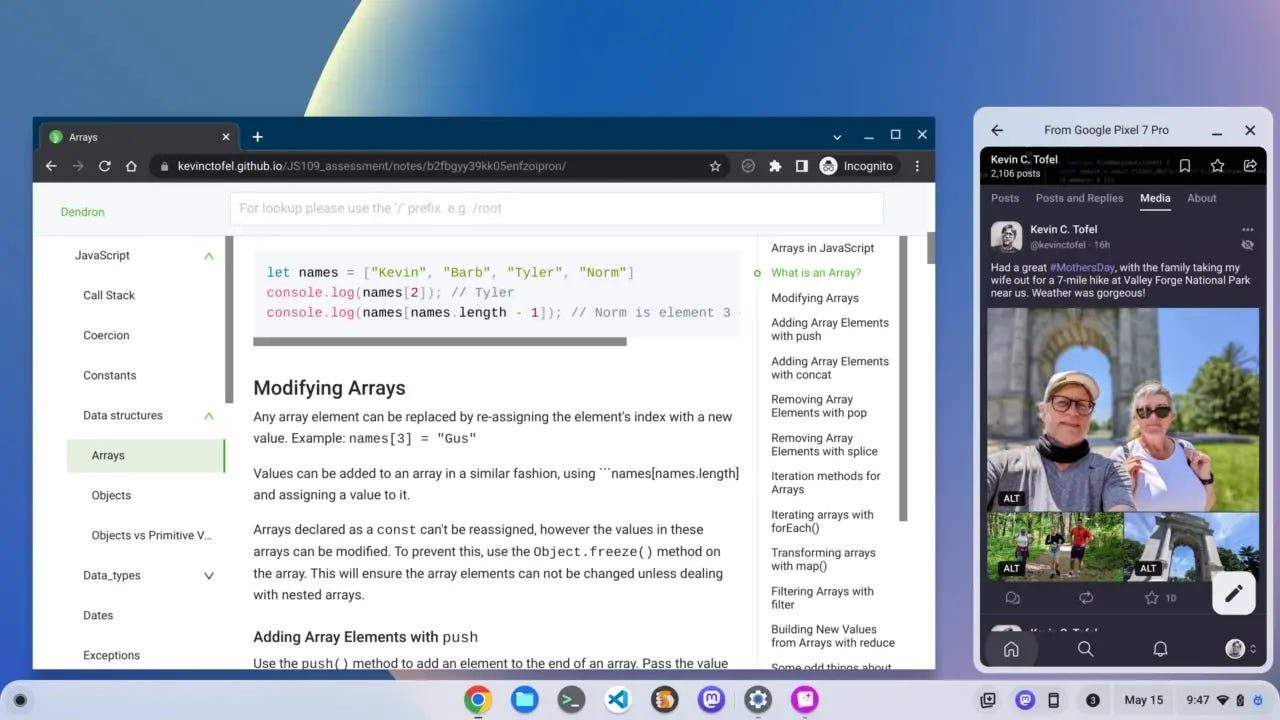Switch to the About tab

pyautogui.click(x=1202, y=198)
